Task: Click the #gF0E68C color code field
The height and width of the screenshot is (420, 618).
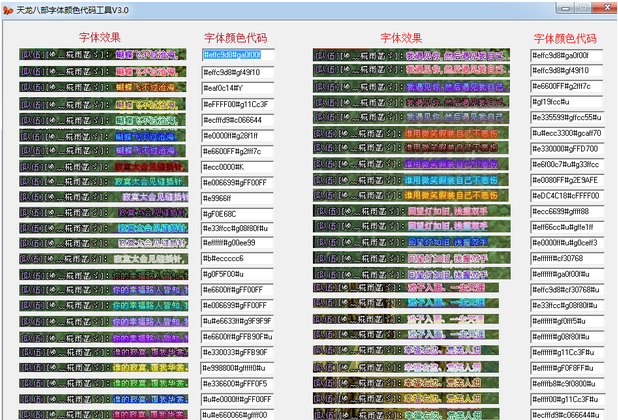Action: click(238, 213)
